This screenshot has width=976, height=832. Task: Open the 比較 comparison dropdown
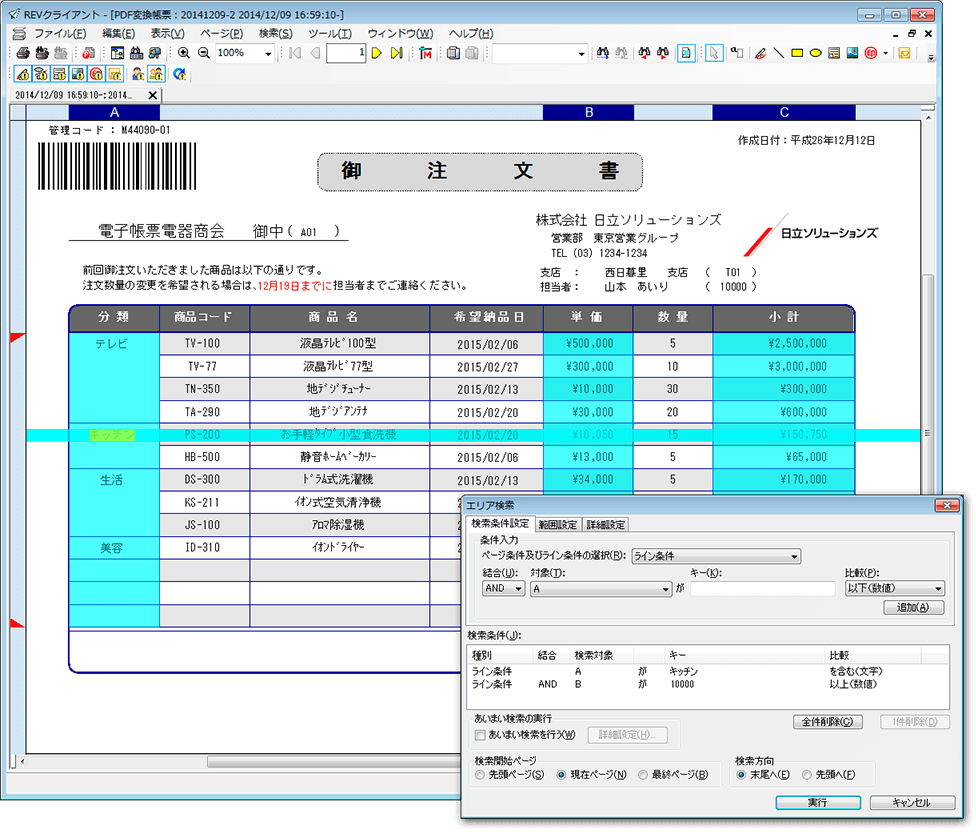pyautogui.click(x=937, y=589)
